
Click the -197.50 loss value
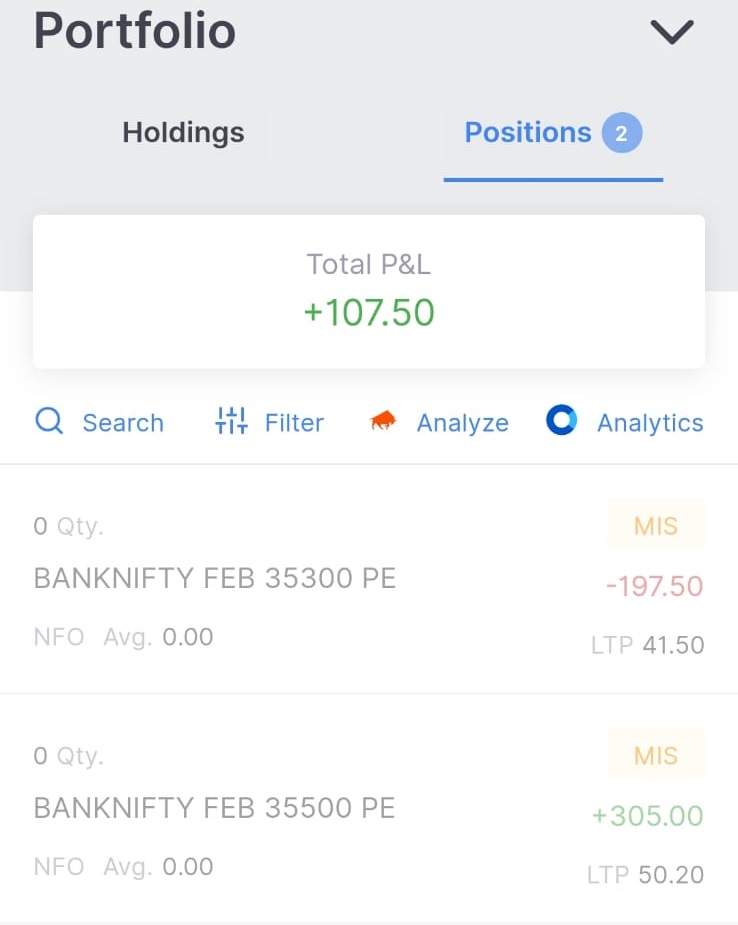pyautogui.click(x=654, y=586)
